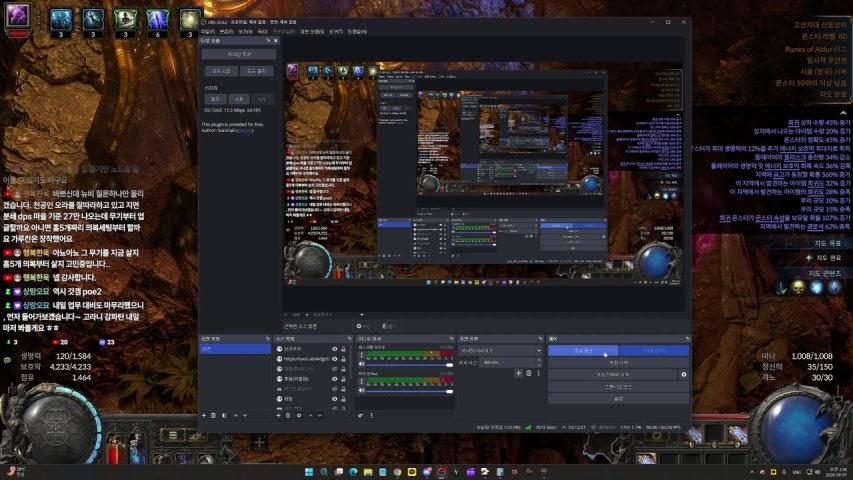This screenshot has height=480, width=853.
Task: Float the multi-output plugin dock icon
Action: [x=268, y=41]
